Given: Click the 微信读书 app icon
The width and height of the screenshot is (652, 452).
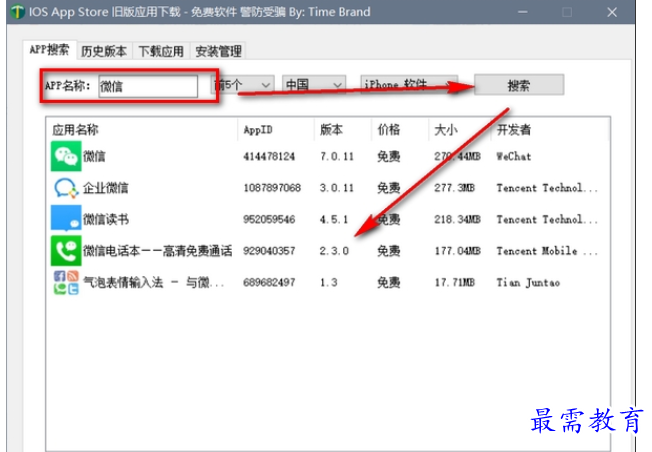Looking at the screenshot, I should (x=66, y=219).
